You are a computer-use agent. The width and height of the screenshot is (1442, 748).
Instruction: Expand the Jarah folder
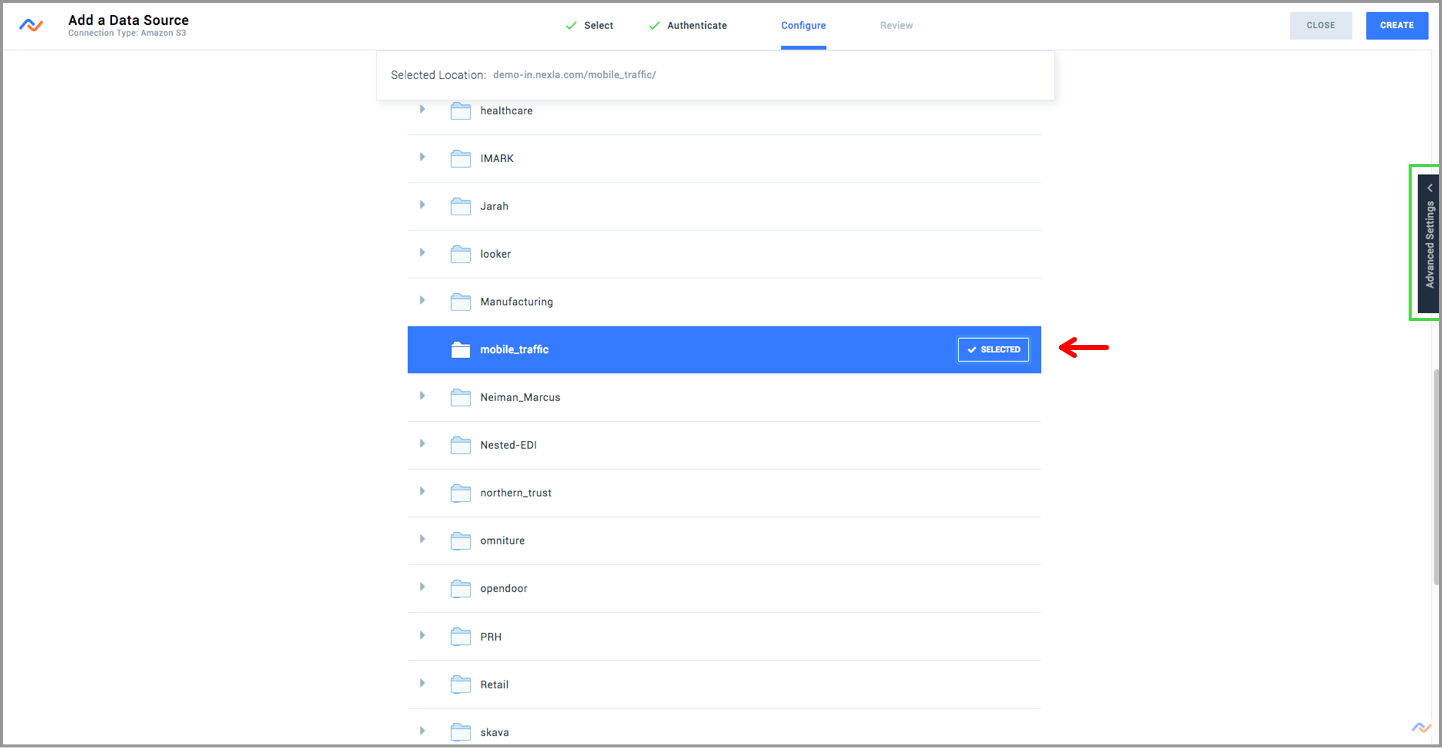coord(422,204)
